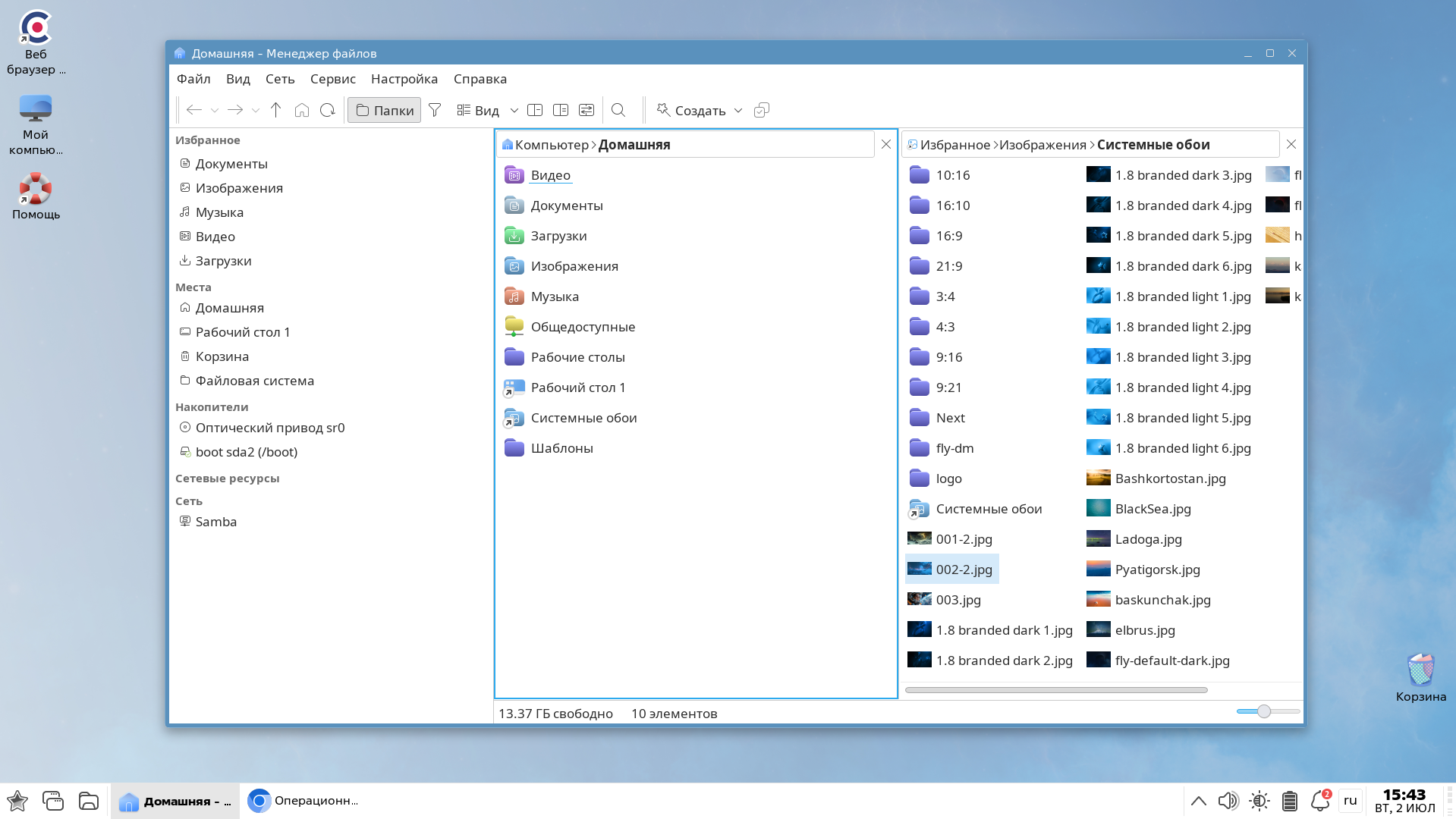The width and height of the screenshot is (1456, 819).
Task: Click the selection mode icon after Создать
Action: [x=762, y=110]
